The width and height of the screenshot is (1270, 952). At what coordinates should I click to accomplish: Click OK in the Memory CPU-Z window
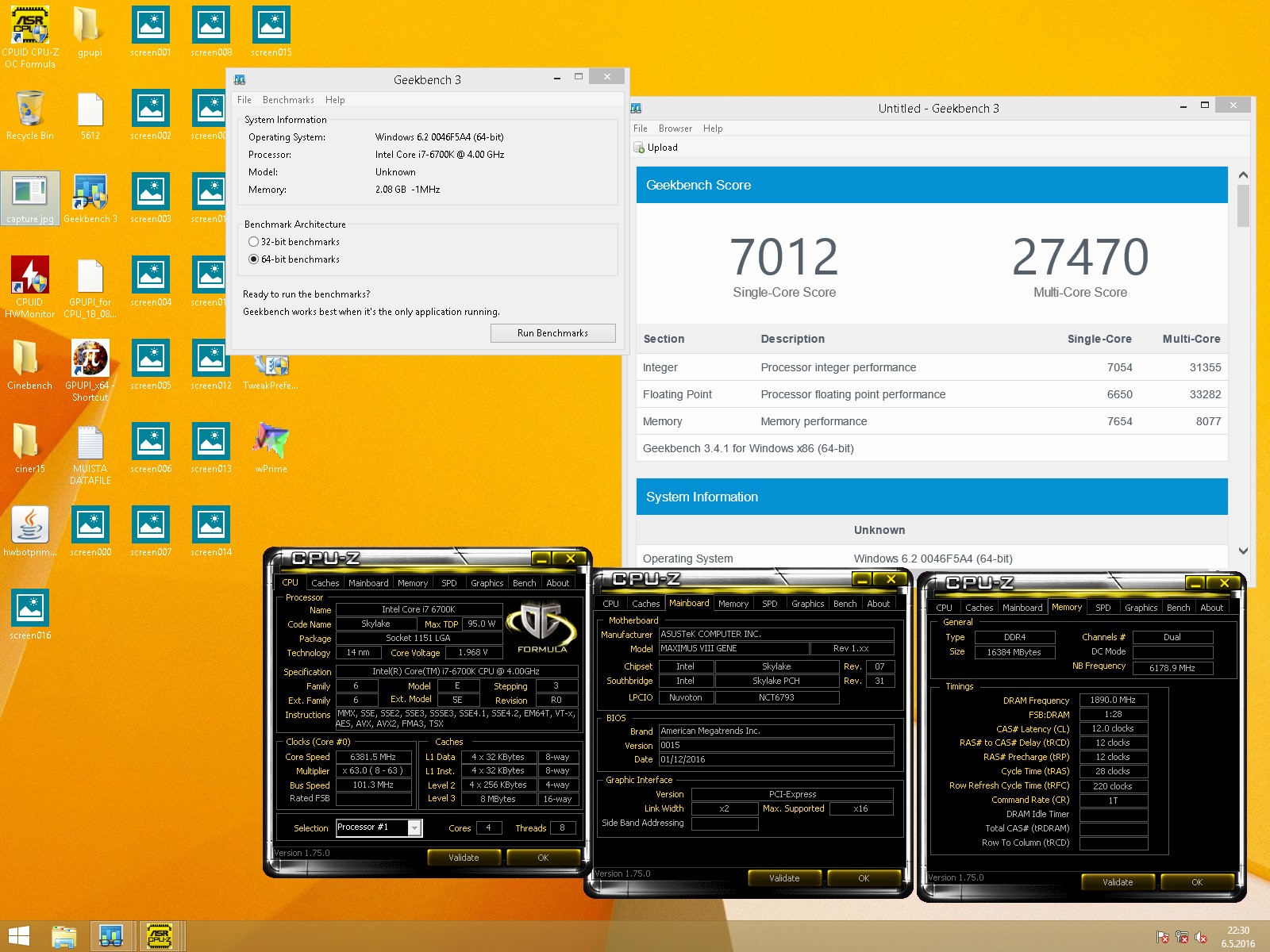click(1197, 882)
